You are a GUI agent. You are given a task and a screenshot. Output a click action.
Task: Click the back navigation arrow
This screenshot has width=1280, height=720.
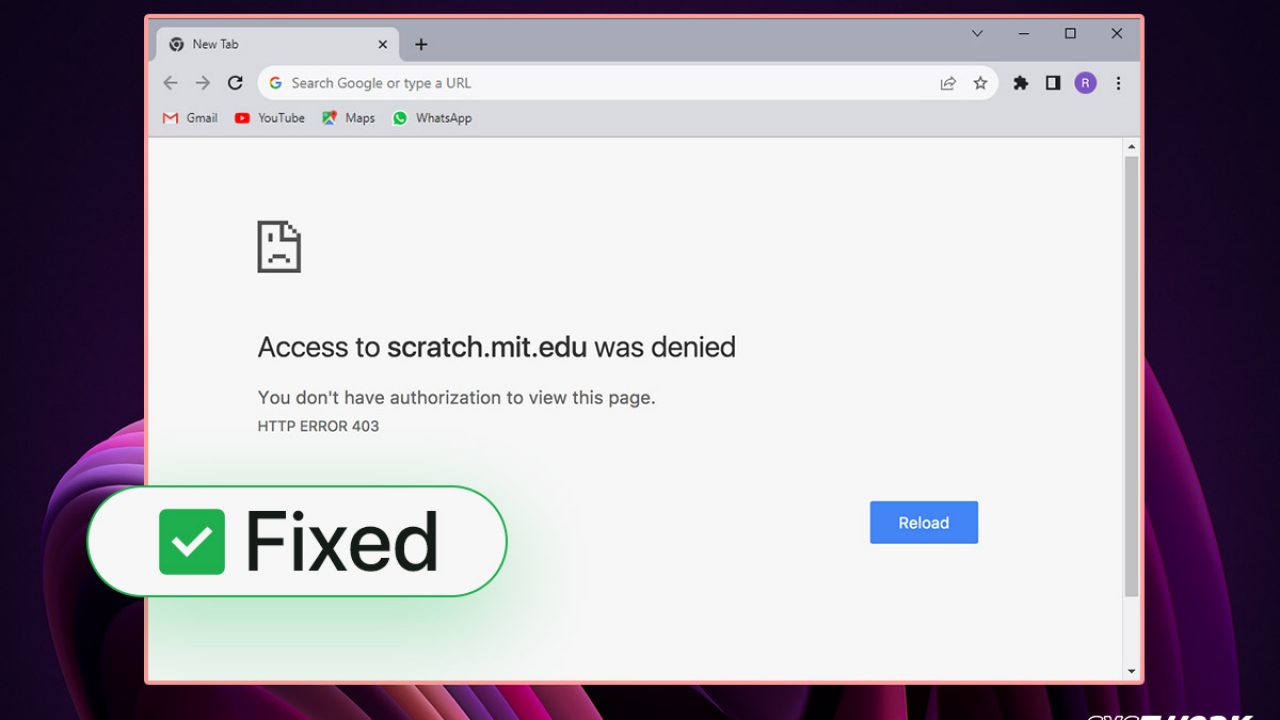click(170, 83)
